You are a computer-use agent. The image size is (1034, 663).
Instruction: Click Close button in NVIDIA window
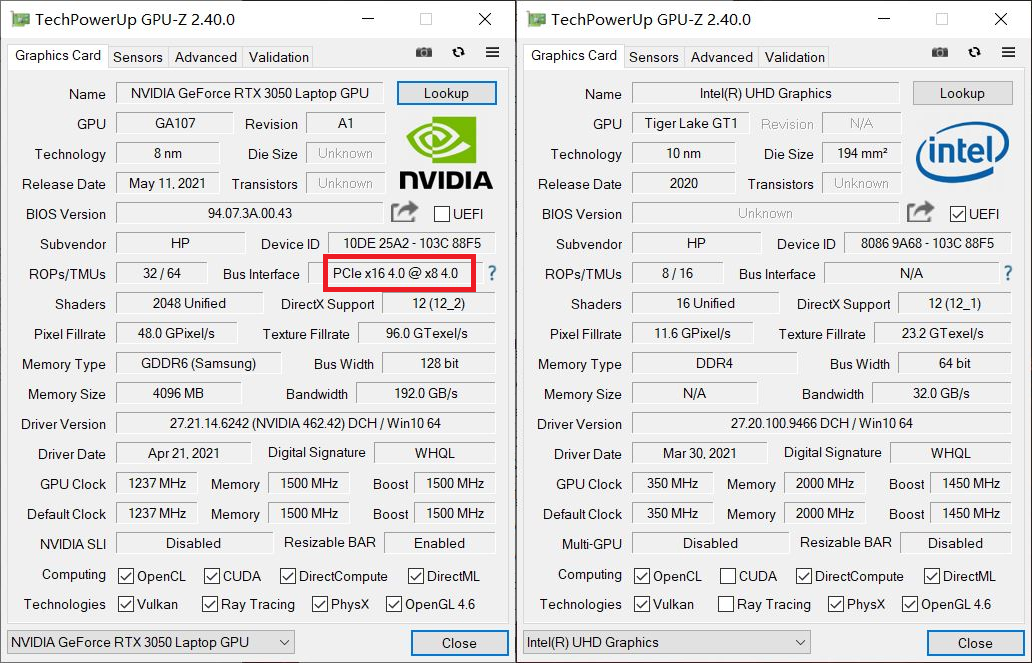click(x=460, y=643)
